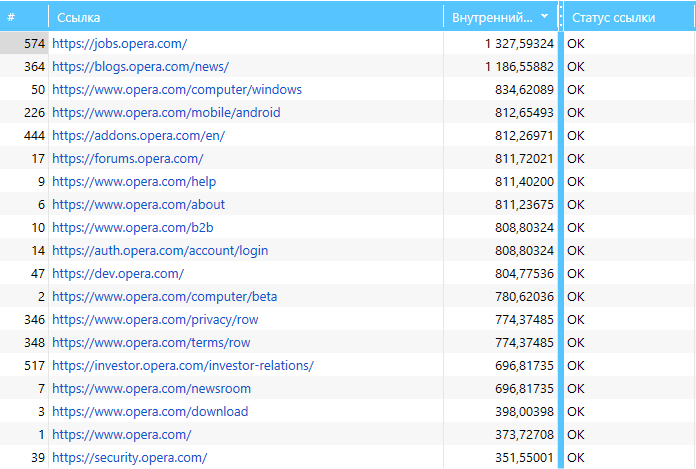Click value 373,72708
Screen dimensions: 696x469
pos(524,435)
